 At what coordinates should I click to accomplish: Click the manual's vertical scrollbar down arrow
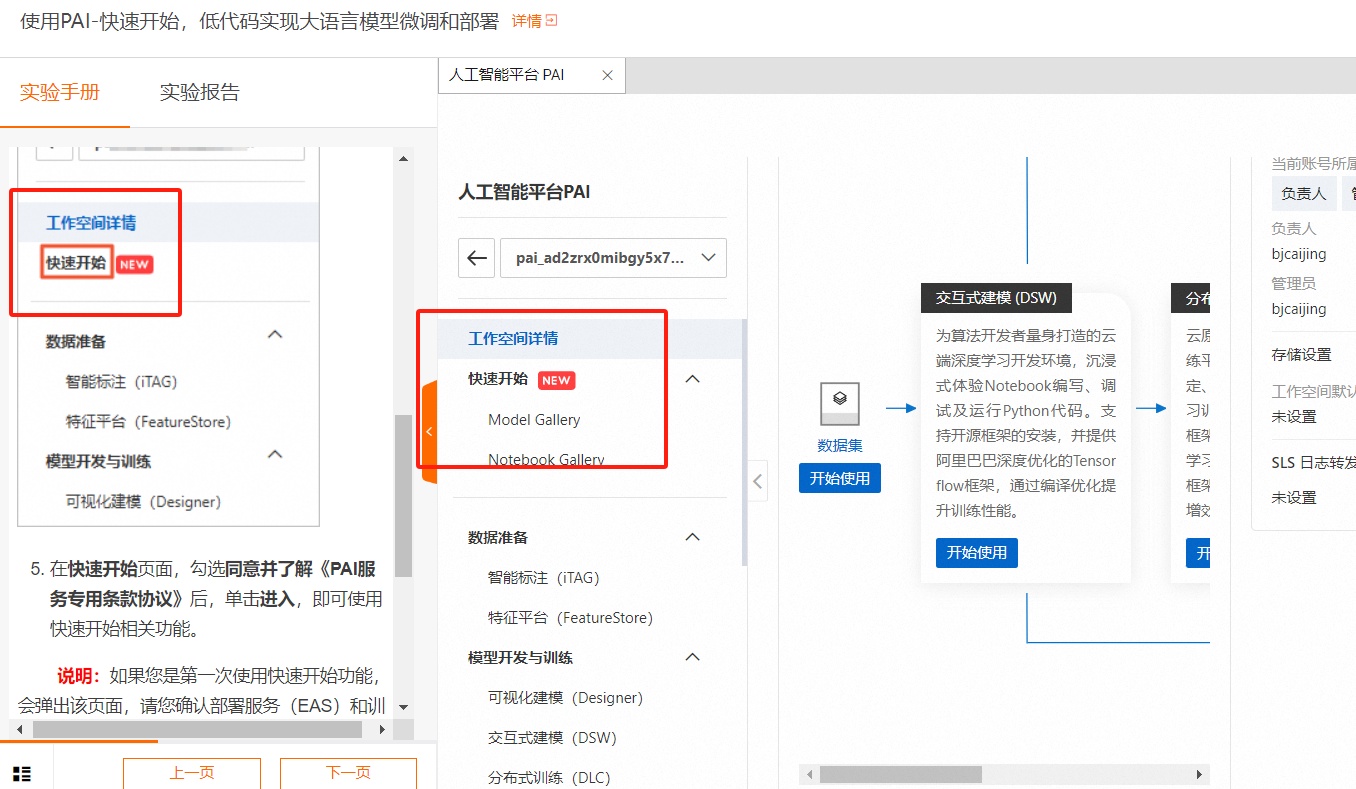404,708
